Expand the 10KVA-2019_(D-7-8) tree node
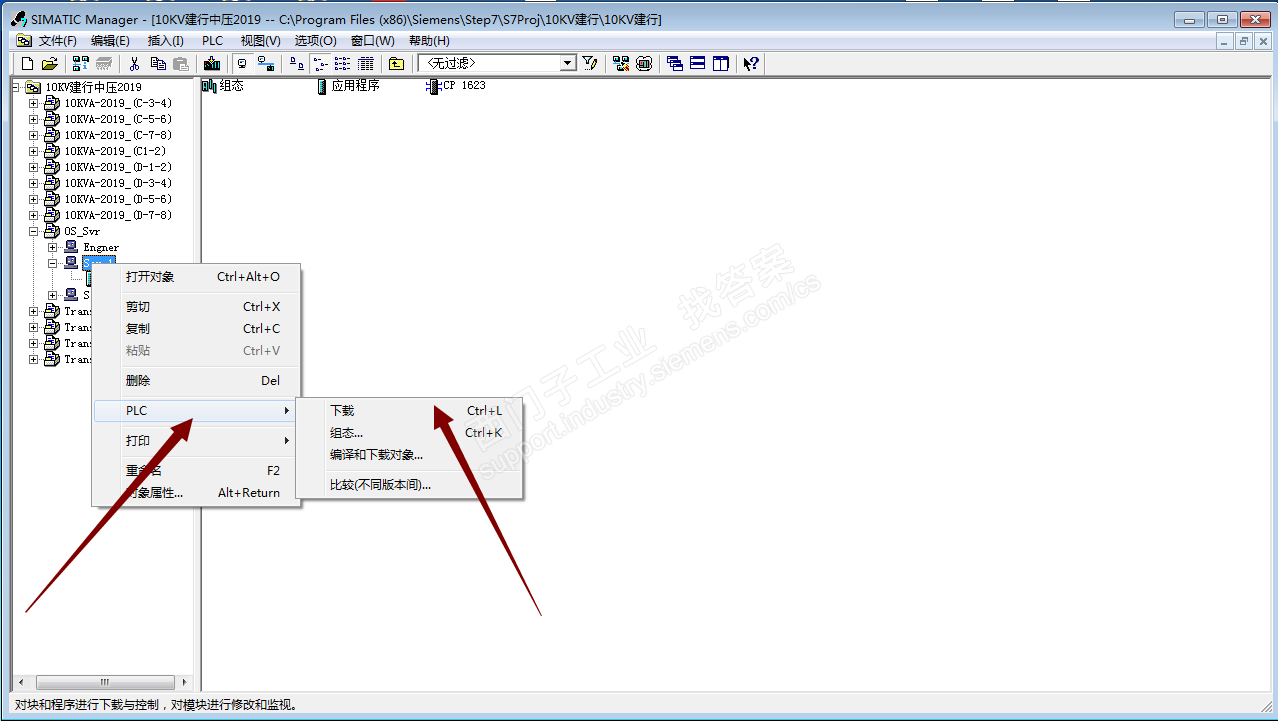Screen dimensions: 1278x721 point(34,215)
